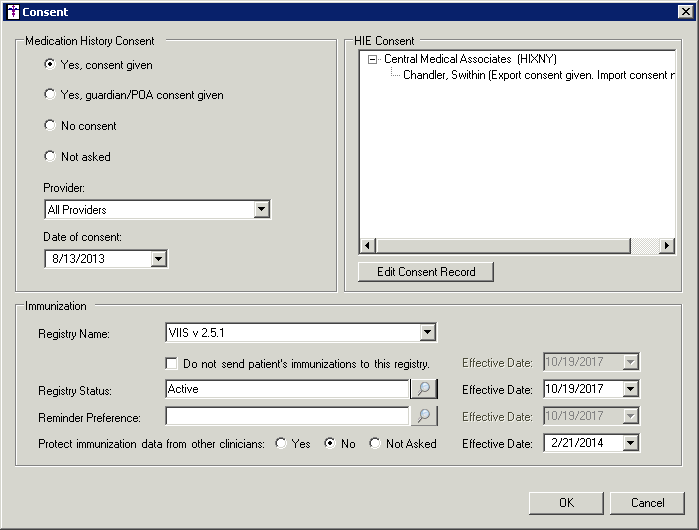The height and width of the screenshot is (530, 699).
Task: Choose the 'Not asked' medication consent option
Action: click(x=51, y=157)
